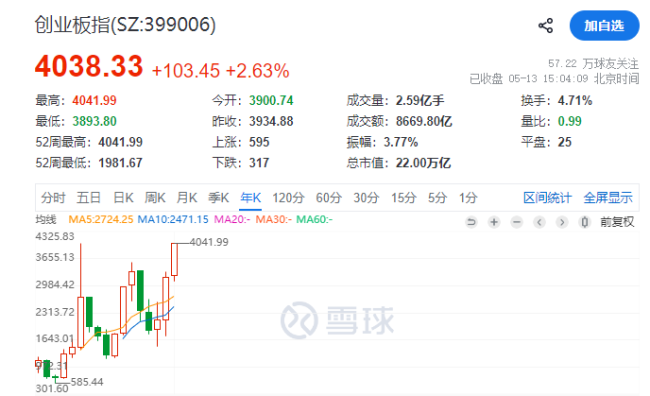
Task: Click 最低 value 3893.80
Action: pos(95,121)
